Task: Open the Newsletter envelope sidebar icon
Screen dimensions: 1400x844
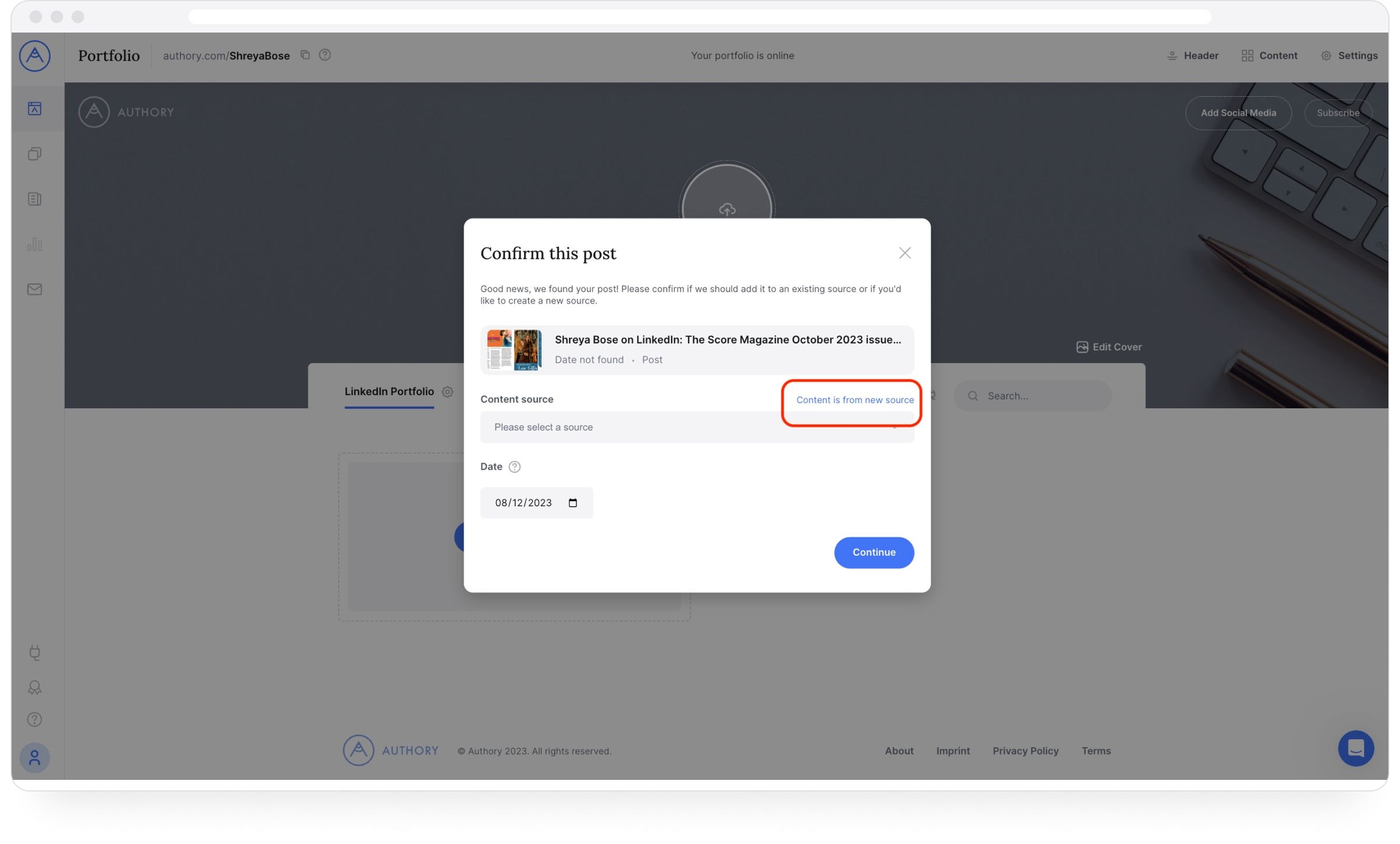Action: tap(34, 289)
